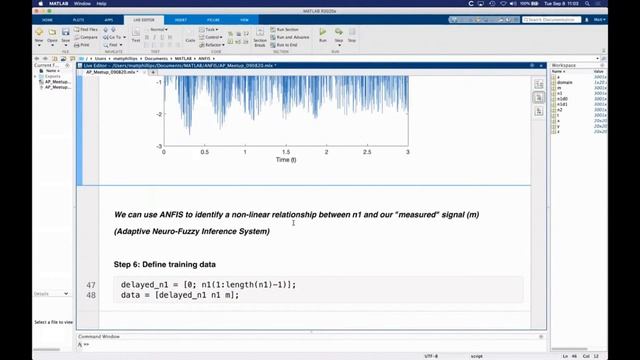Click code line 48 data definition
This screenshot has height=360, width=640.
[x=180, y=295]
